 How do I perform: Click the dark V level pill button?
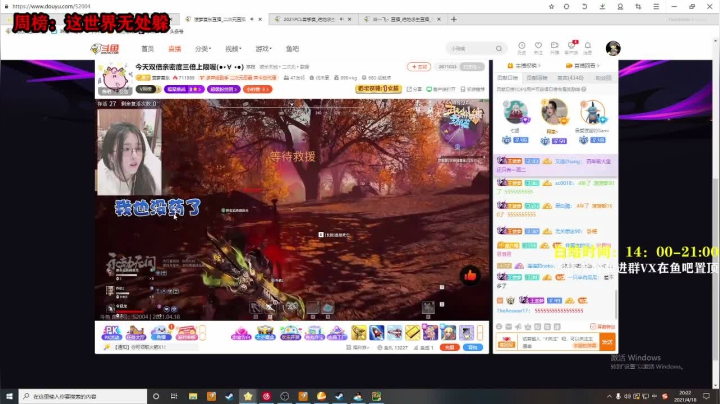pos(147,89)
